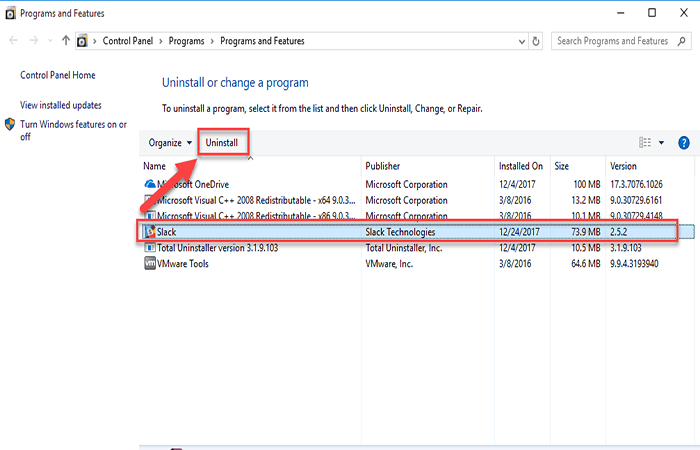Click the 17.3.7076.1026 version cell

pos(636,184)
